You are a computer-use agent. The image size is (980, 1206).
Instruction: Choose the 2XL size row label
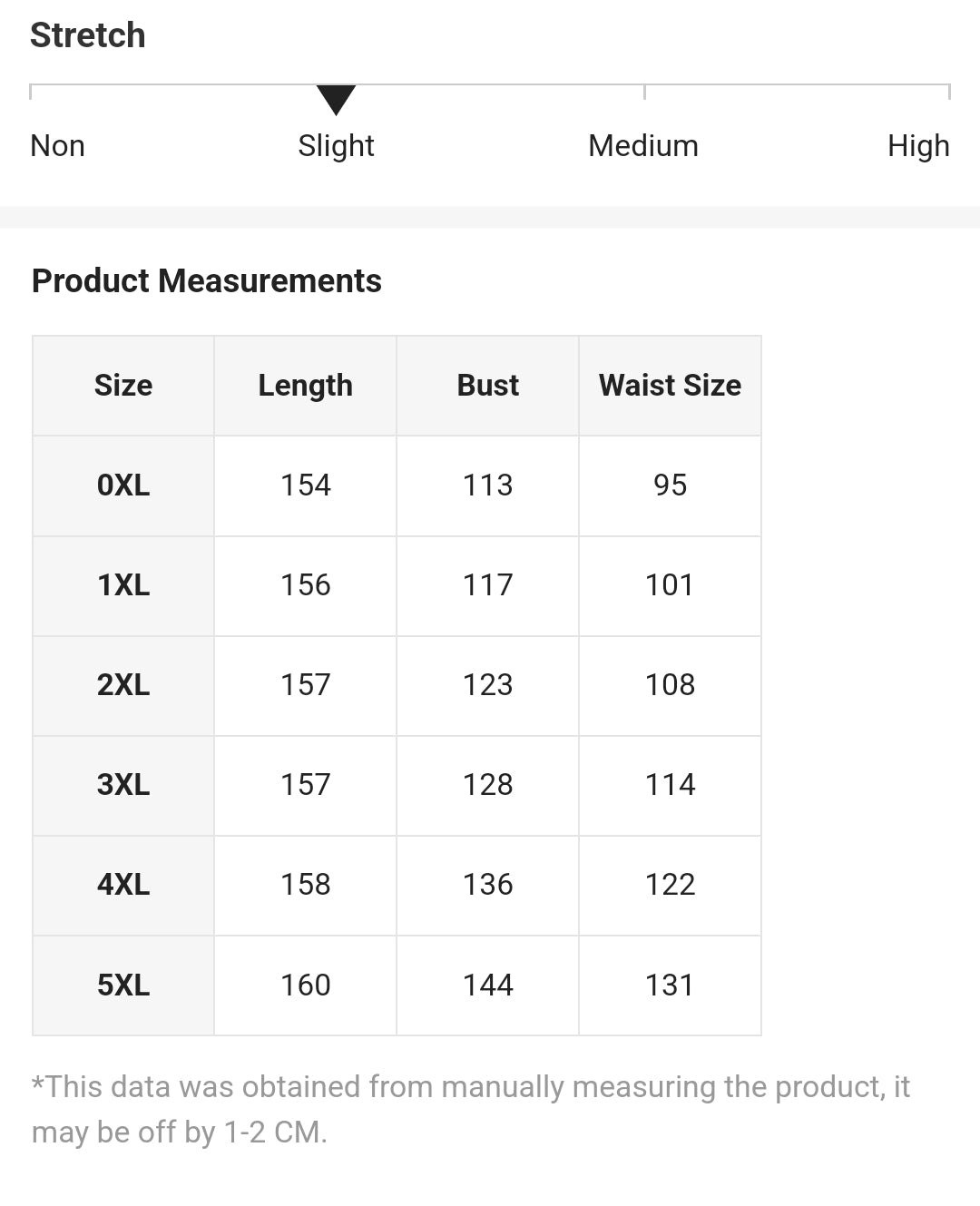(x=123, y=685)
